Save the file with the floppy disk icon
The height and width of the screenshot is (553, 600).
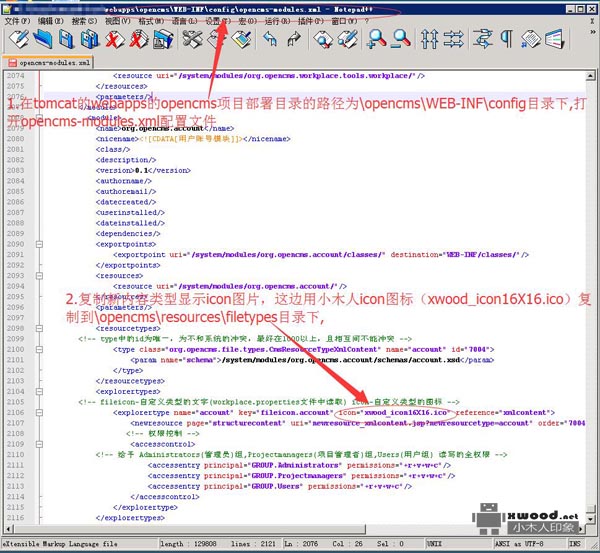coord(66,39)
